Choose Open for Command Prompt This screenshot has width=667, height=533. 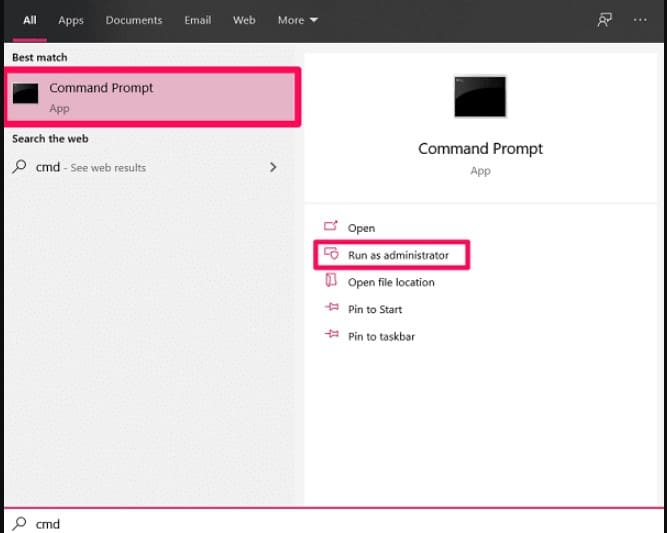pyautogui.click(x=361, y=228)
